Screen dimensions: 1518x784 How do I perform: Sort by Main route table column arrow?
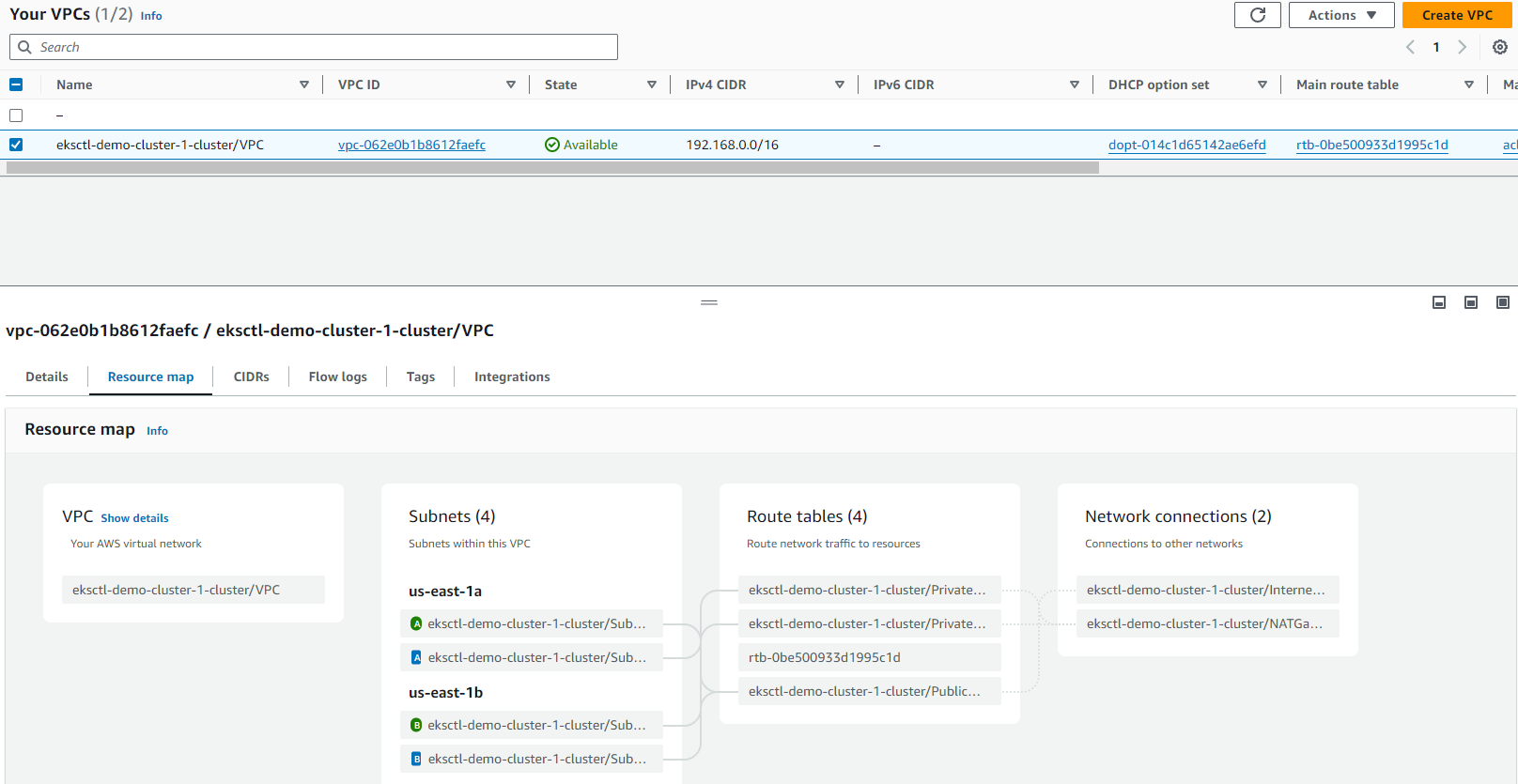[x=1469, y=85]
